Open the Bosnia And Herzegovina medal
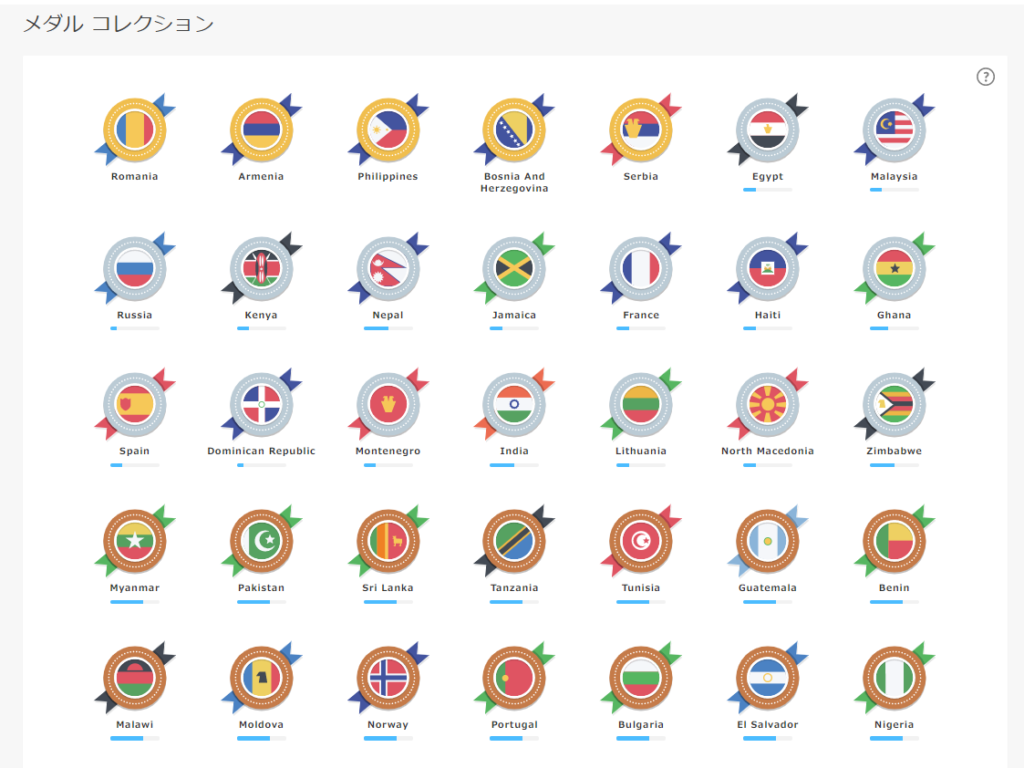This screenshot has height=768, width=1024. [514, 130]
